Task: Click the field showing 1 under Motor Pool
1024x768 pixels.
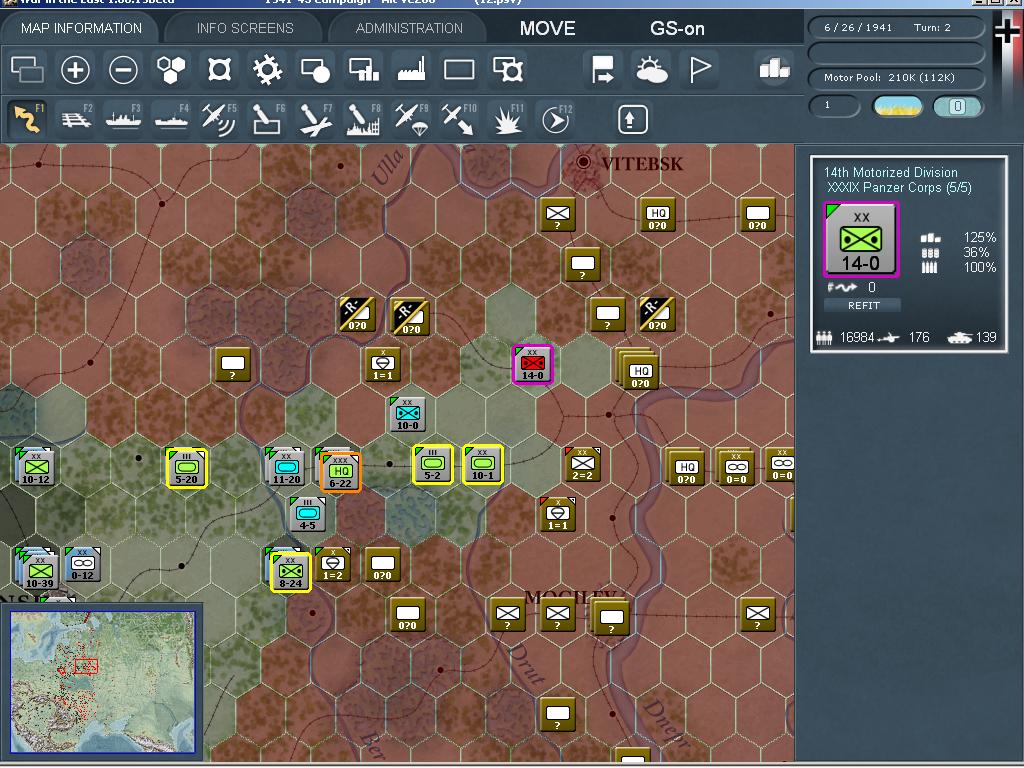Action: coord(834,106)
